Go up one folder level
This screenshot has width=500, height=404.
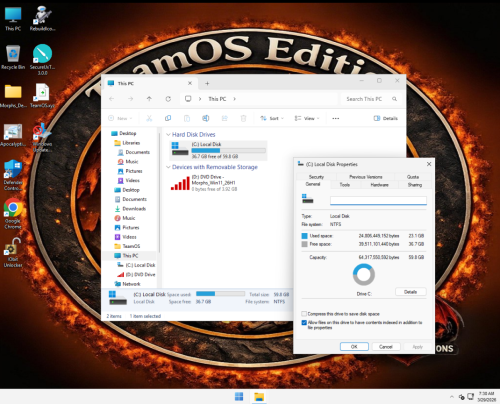149,99
